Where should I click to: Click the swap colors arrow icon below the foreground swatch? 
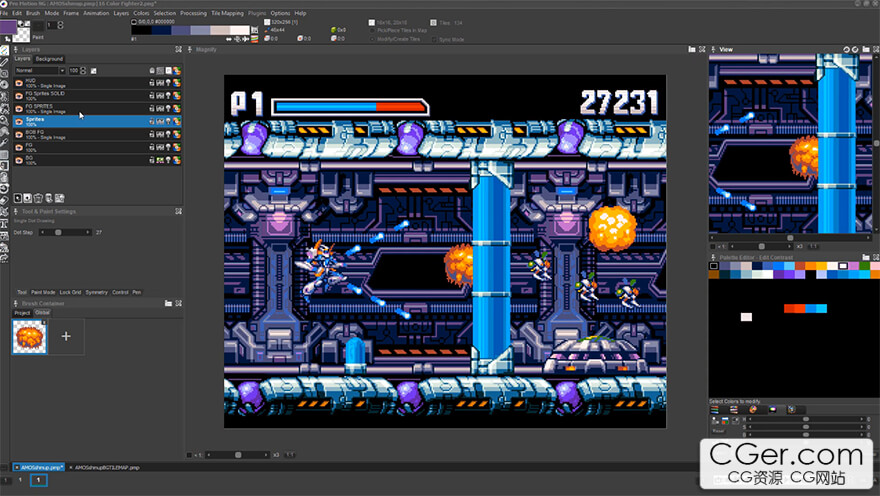pyautogui.click(x=7, y=39)
